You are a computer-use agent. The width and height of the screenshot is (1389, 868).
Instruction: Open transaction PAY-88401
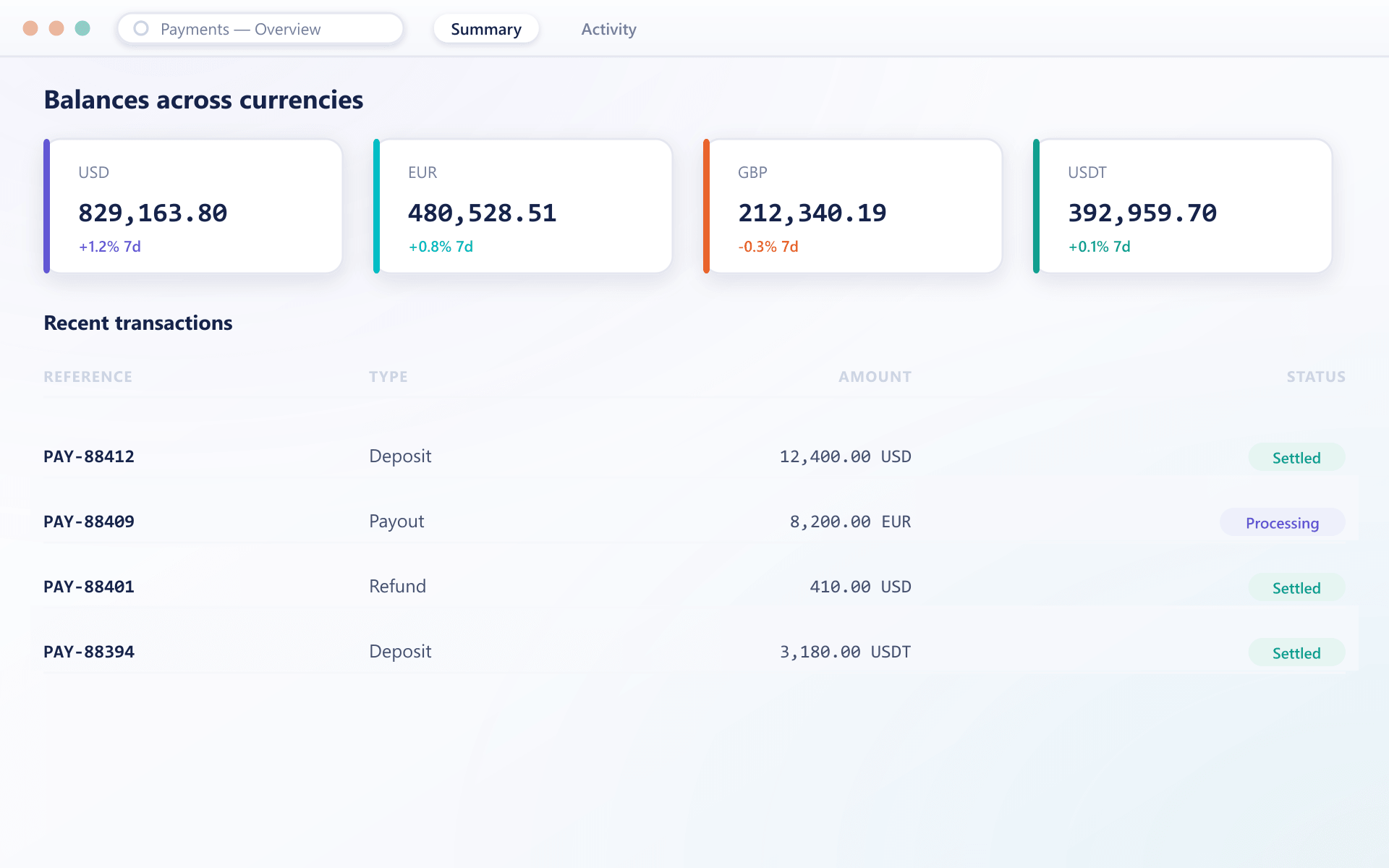point(89,587)
